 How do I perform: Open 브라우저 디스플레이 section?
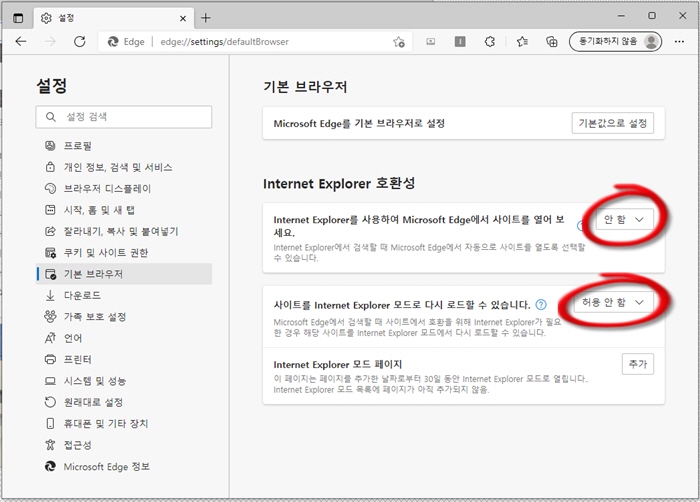tap(124, 188)
